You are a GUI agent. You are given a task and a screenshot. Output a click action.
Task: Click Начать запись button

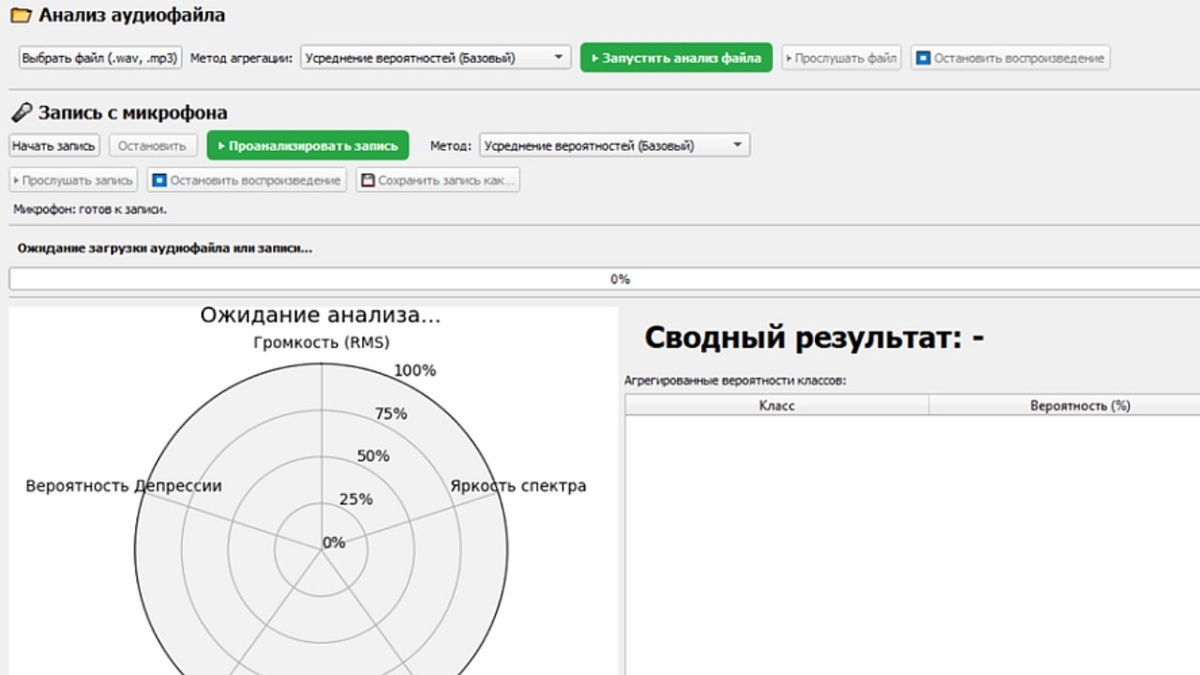54,146
